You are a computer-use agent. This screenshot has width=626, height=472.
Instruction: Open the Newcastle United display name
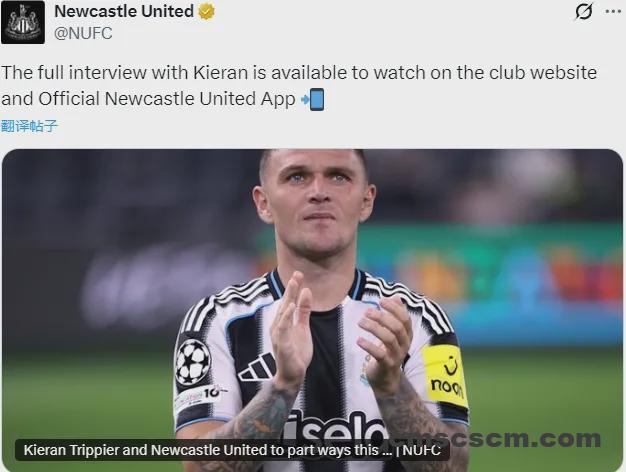point(124,11)
